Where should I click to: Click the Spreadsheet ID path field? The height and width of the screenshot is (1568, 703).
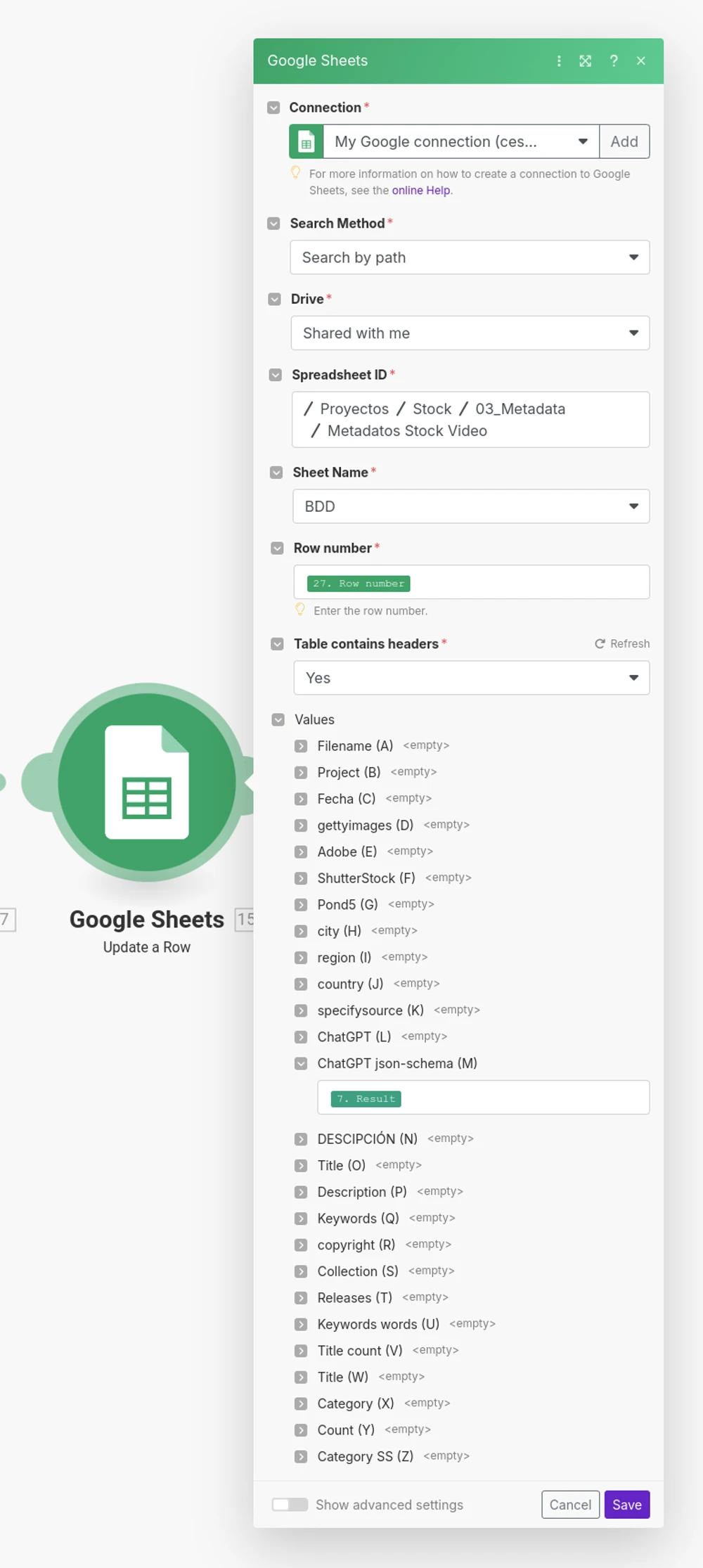(471, 420)
